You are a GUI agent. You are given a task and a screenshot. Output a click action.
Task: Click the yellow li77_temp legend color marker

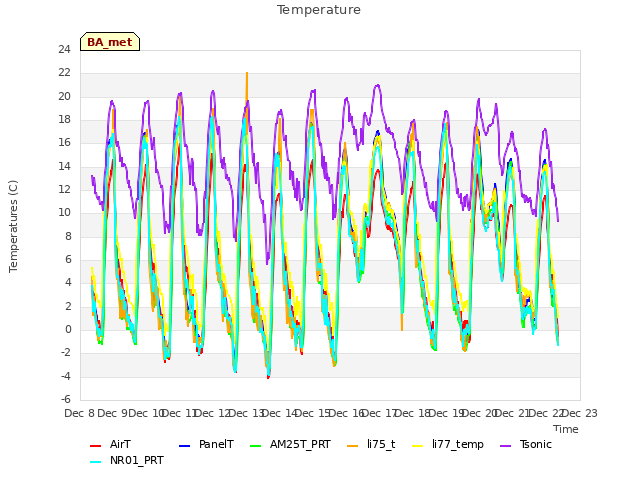coord(418,446)
